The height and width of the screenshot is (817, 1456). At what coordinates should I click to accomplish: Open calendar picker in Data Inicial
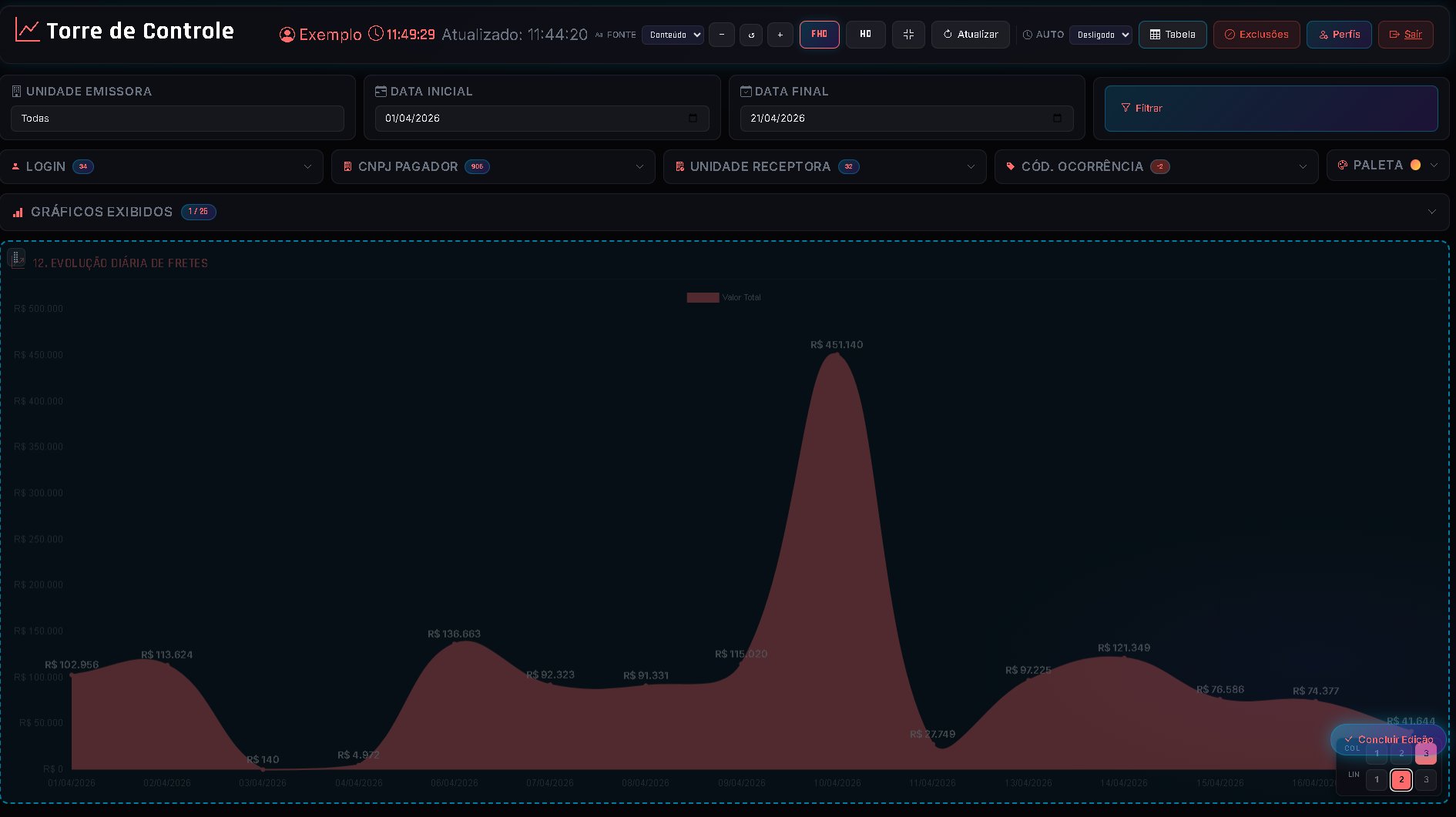(x=693, y=118)
